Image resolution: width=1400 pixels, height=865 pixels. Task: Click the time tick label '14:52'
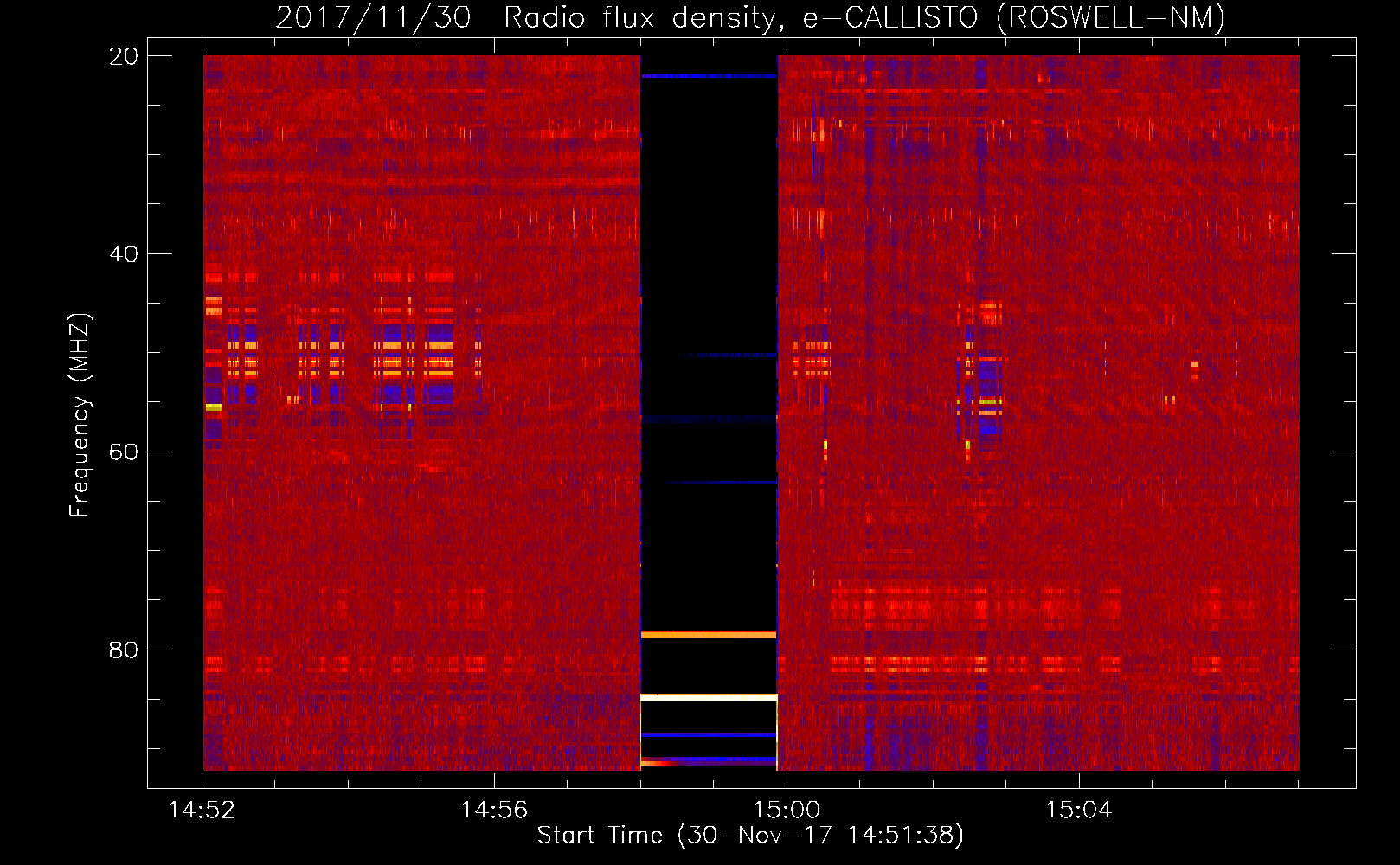[x=202, y=810]
